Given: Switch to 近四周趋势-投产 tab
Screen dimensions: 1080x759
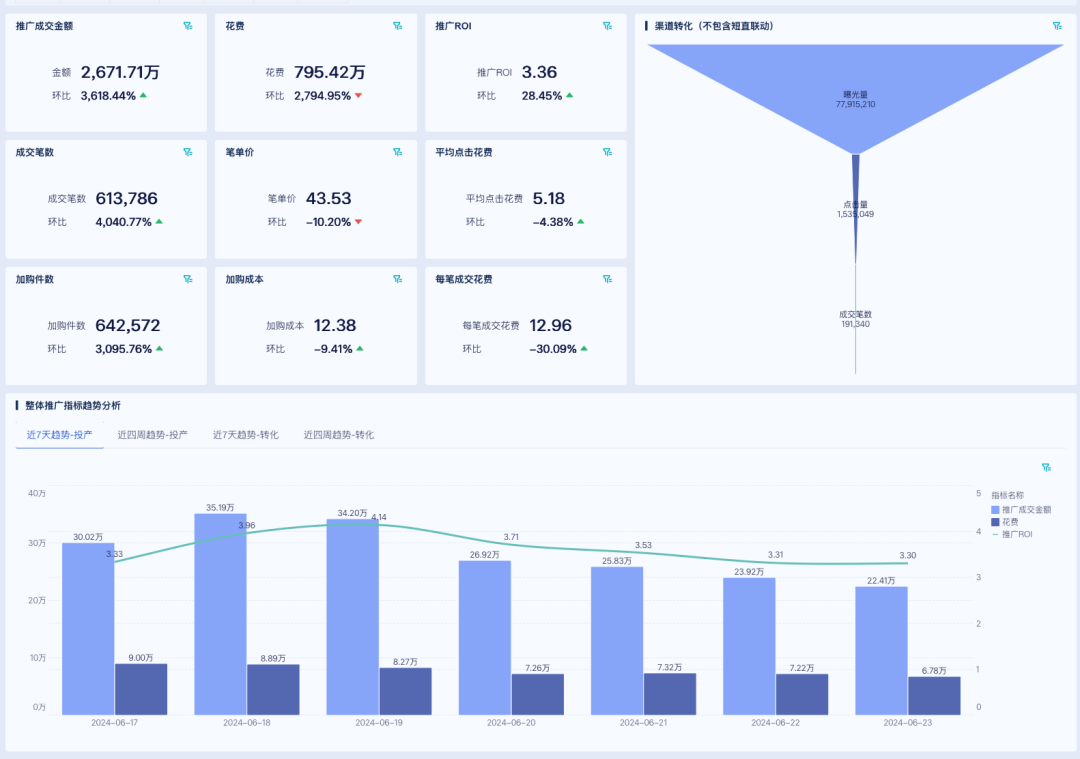Looking at the screenshot, I should coord(152,435).
